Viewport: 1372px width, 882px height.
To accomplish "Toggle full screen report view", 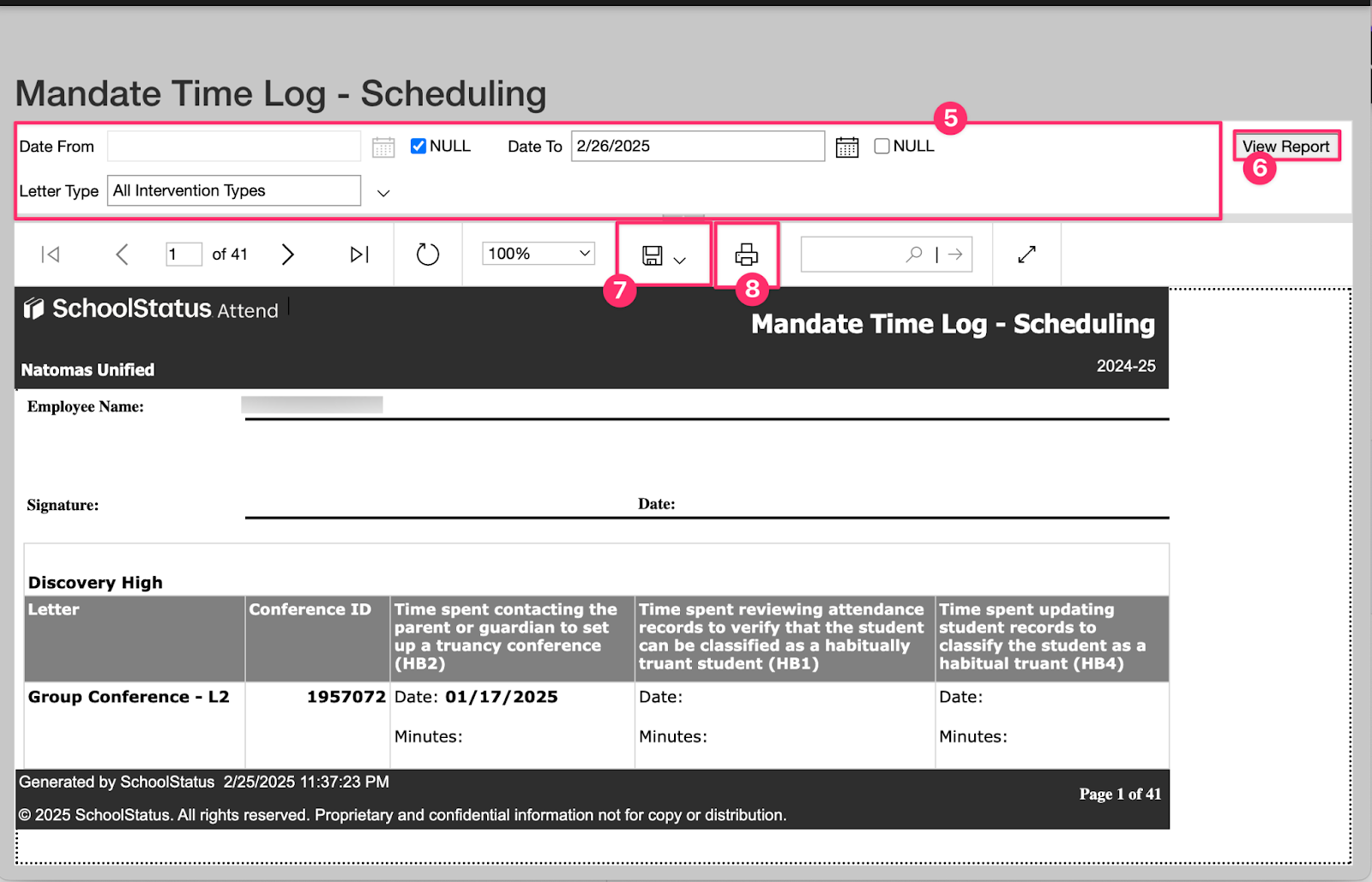I will [x=1026, y=255].
